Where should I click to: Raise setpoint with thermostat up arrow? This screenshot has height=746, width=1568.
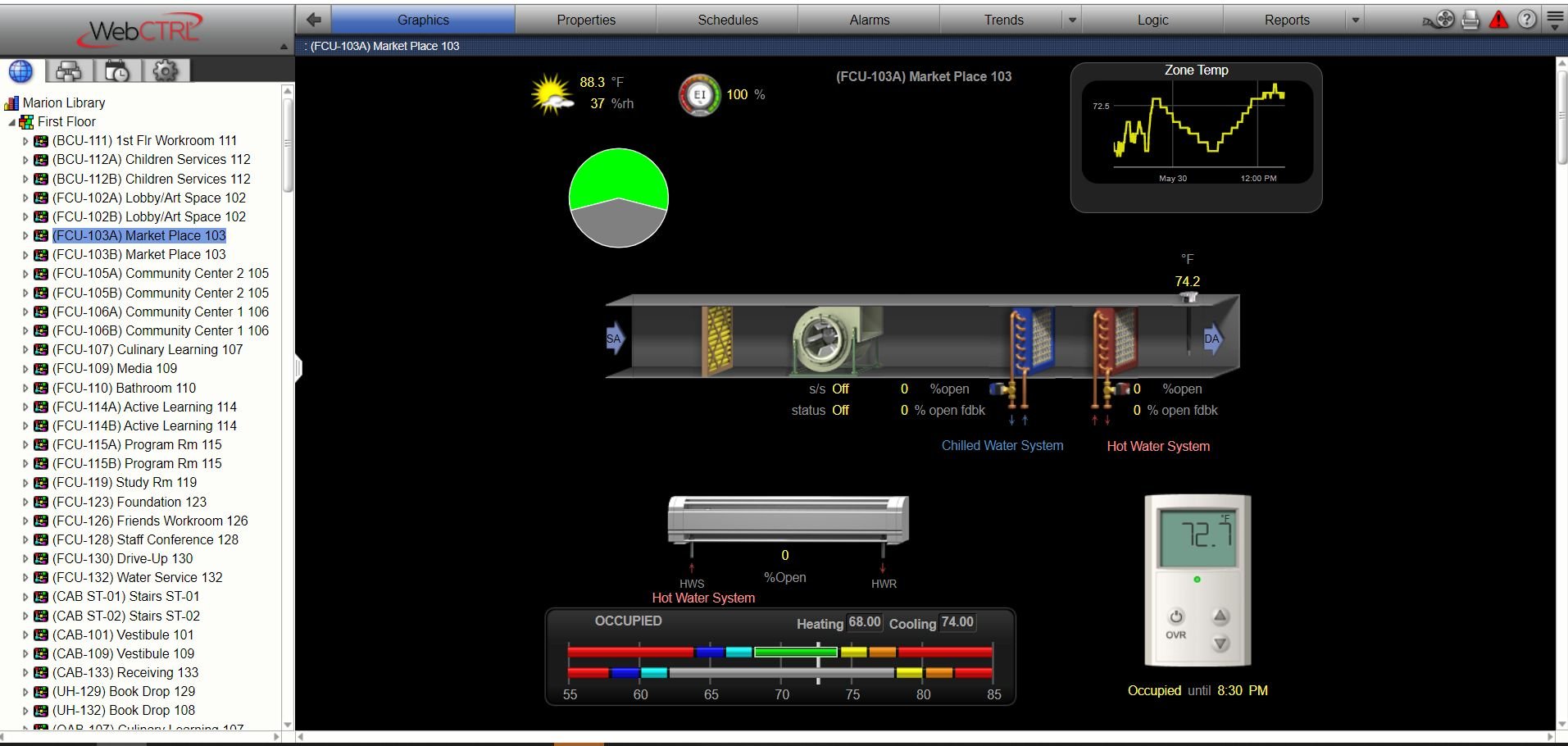1220,616
